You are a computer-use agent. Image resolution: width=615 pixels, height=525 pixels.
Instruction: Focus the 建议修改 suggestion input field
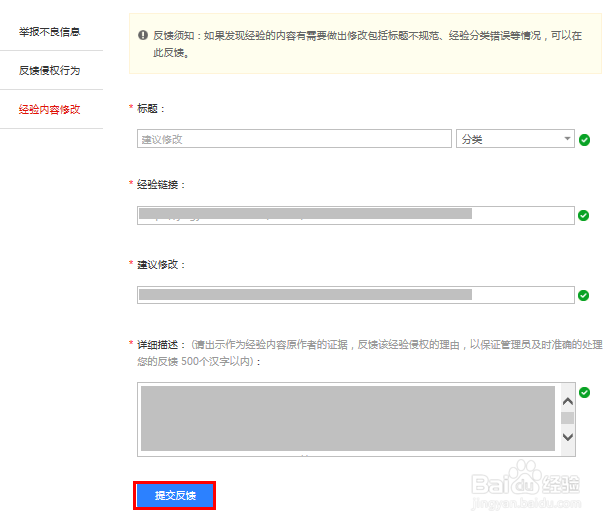pyautogui.click(x=356, y=295)
